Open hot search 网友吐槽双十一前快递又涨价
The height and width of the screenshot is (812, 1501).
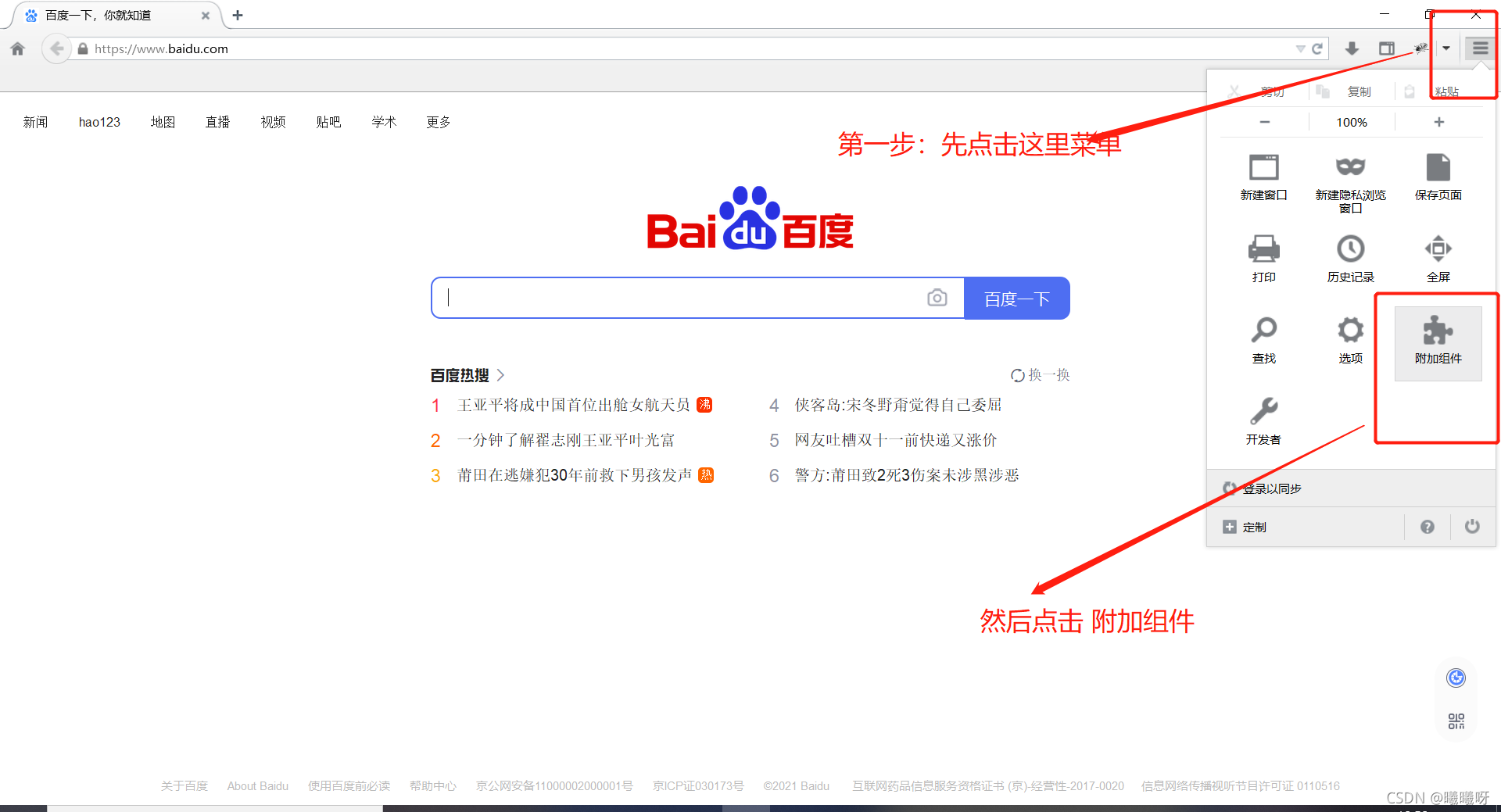(x=896, y=440)
